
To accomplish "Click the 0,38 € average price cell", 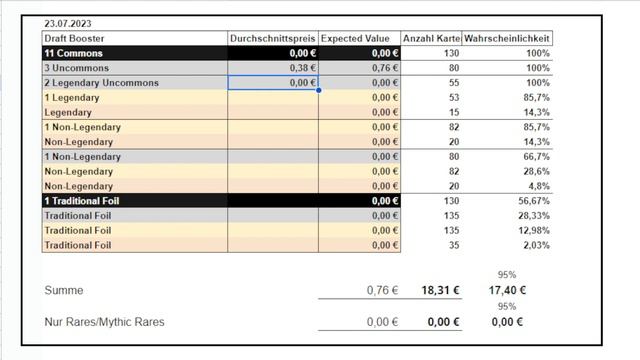I will tap(273, 68).
